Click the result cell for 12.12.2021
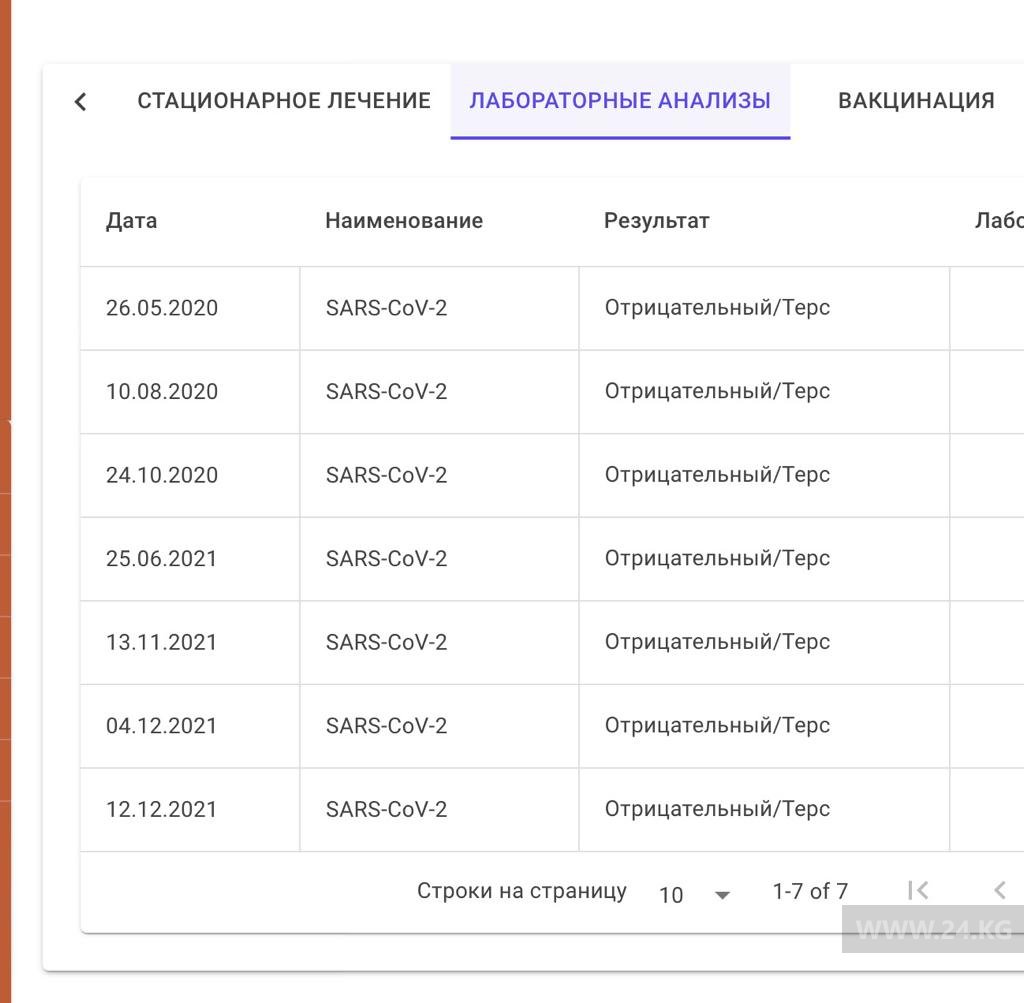 click(x=717, y=809)
